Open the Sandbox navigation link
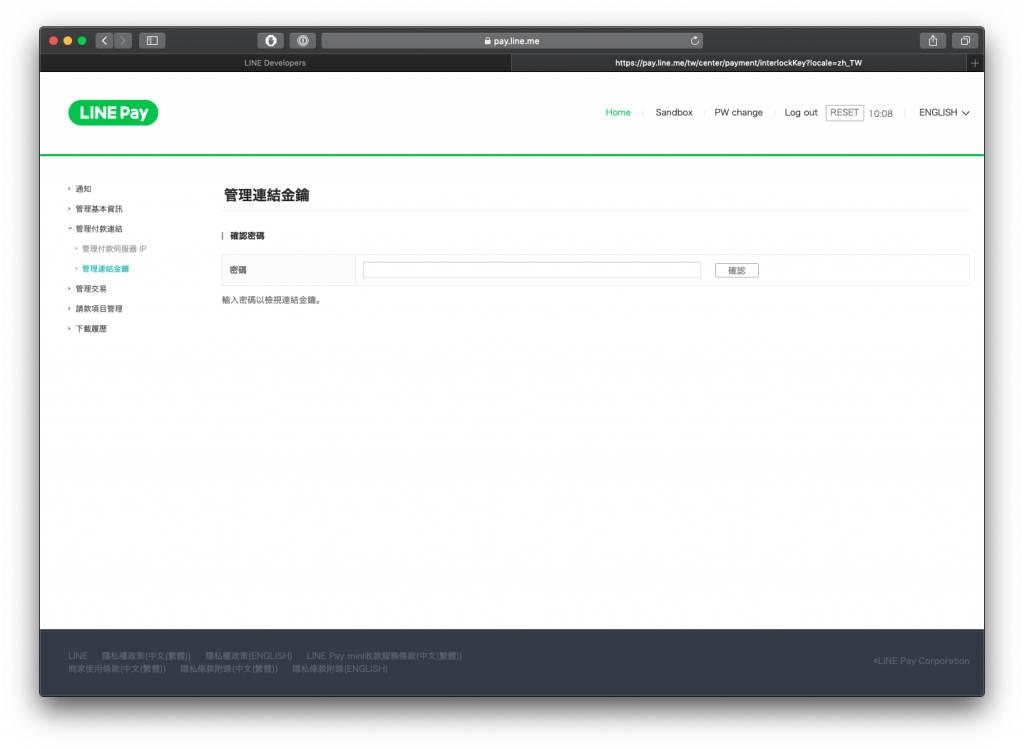Image resolution: width=1024 pixels, height=749 pixels. tap(674, 112)
